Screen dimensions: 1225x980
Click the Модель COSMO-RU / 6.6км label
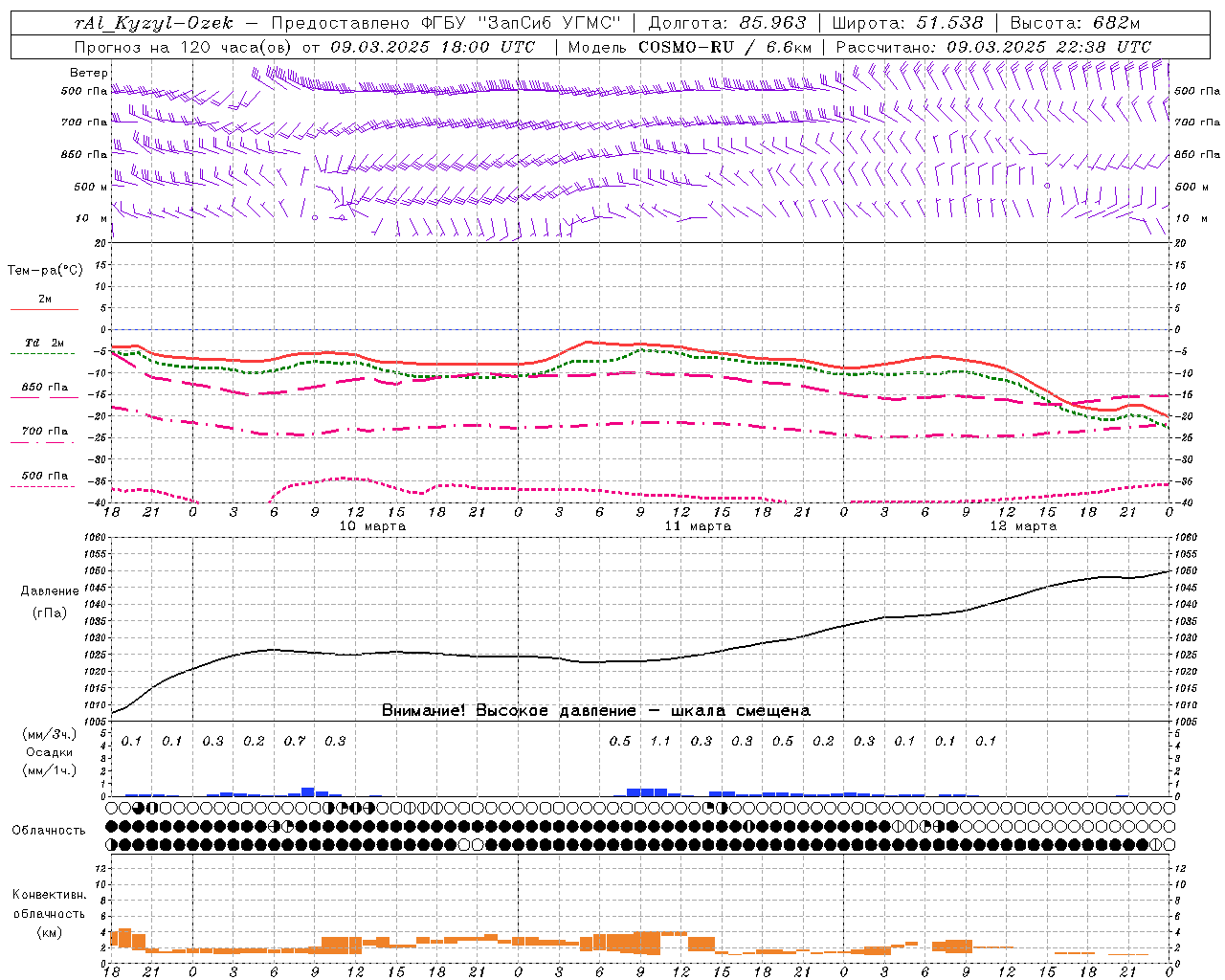[690, 47]
